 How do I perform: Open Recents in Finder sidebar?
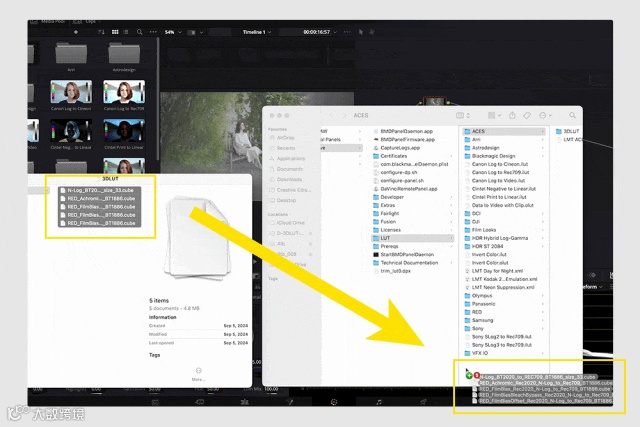282,148
